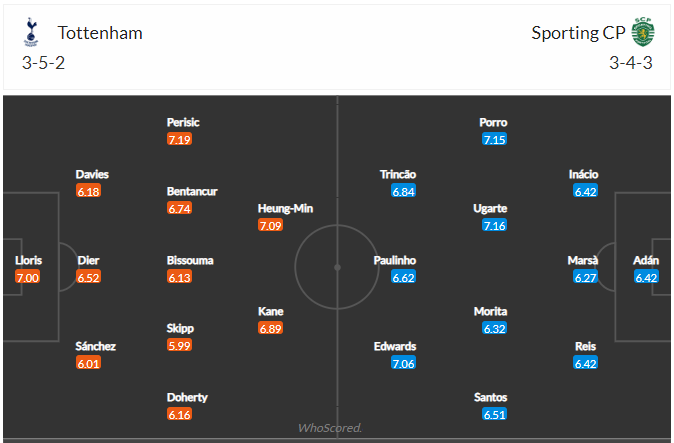
Task: Select Skipp's 5.99 rating badge
Action: 180,345
